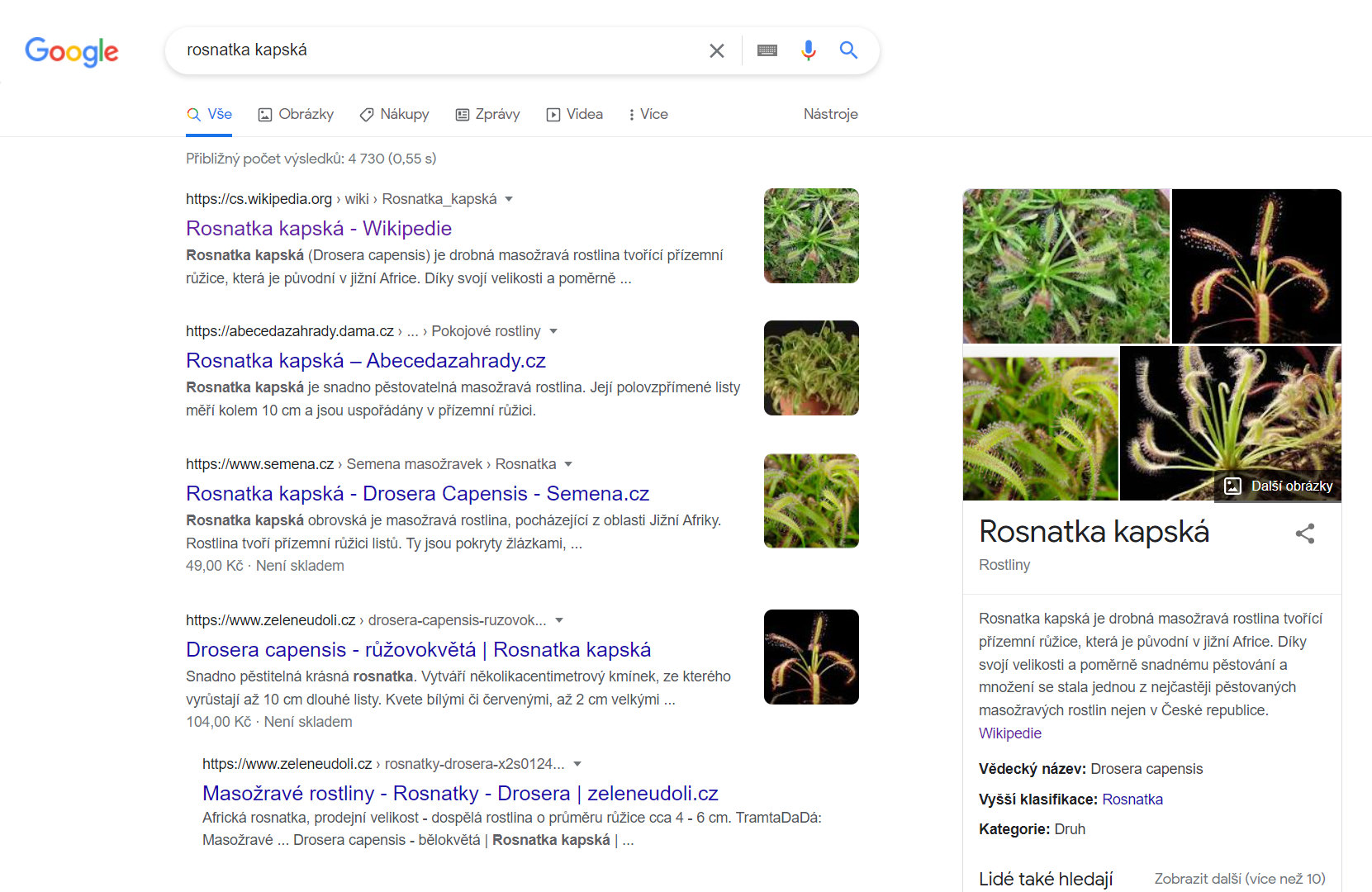Open the green moss sundew image in knowledge panel
This screenshot has width=1372, height=892.
[1066, 266]
